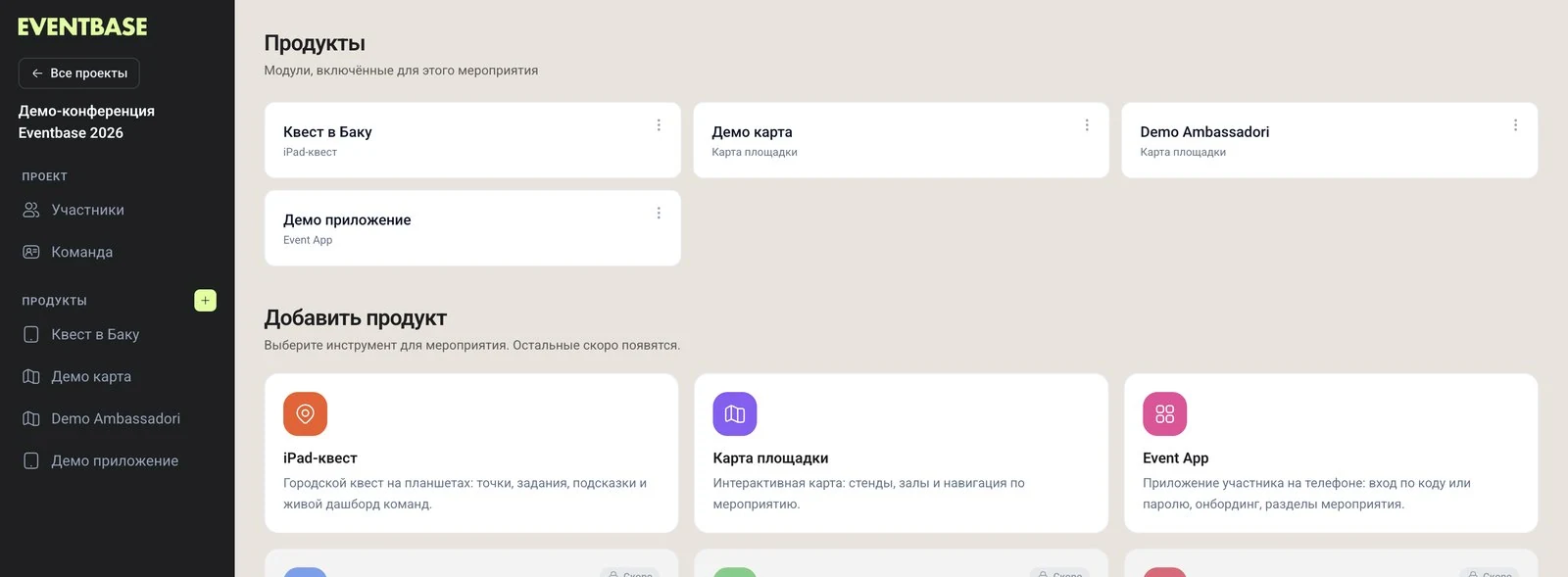The image size is (1568, 577).
Task: Add the Event App product
Action: pos(1331,453)
